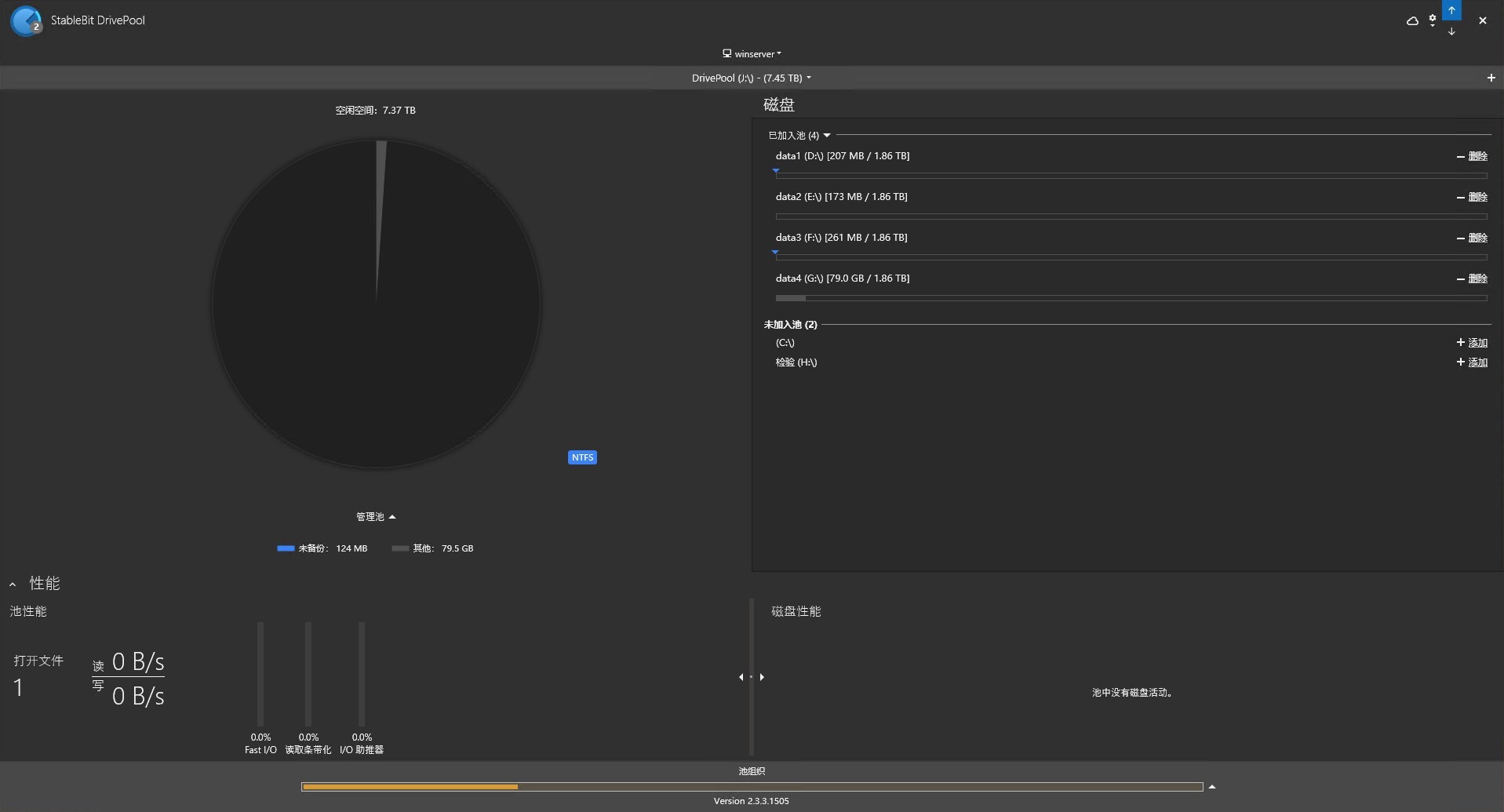Click the blue up arrow button
This screenshot has height=812, width=1504.
(1451, 10)
